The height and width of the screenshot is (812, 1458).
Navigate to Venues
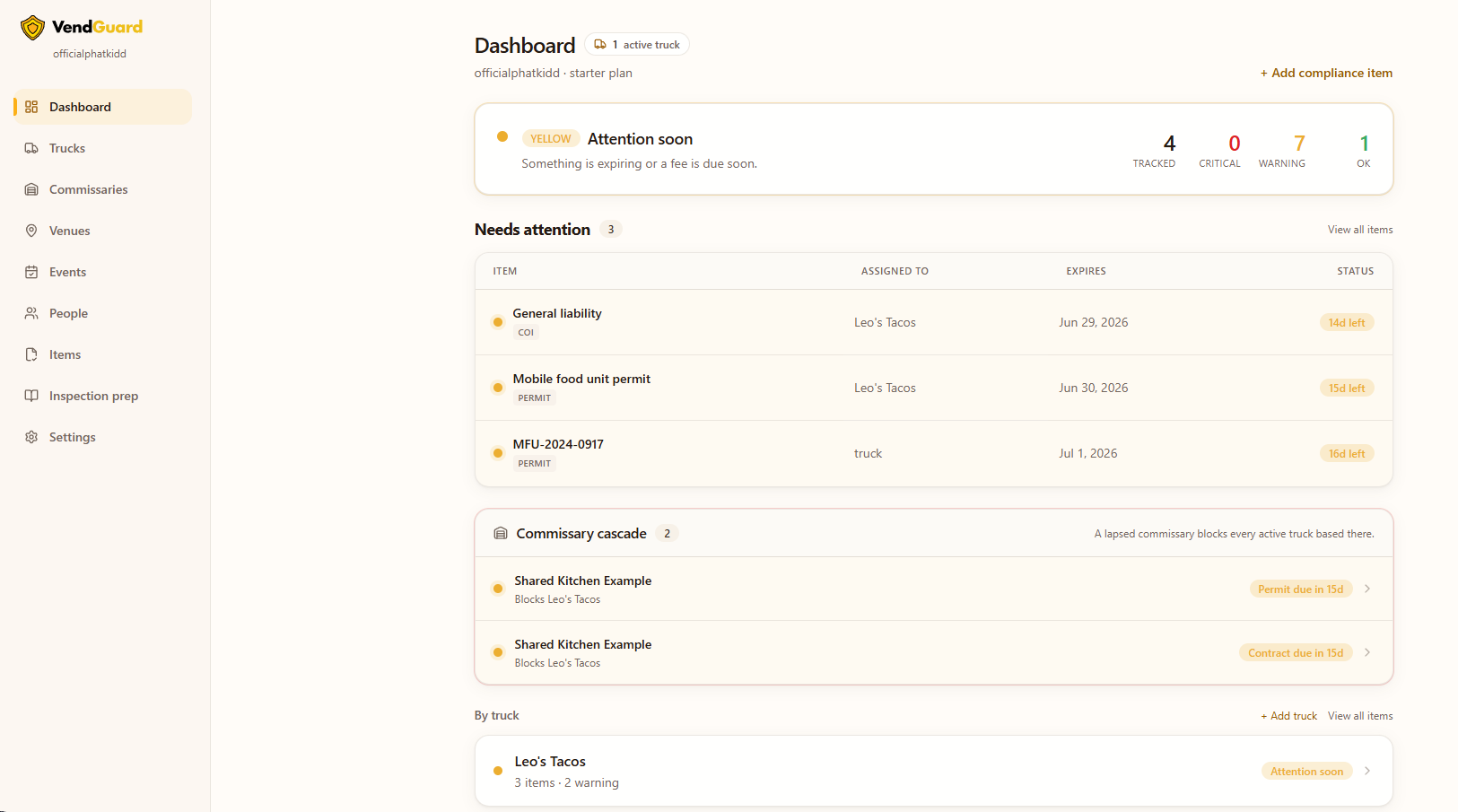[x=103, y=231]
